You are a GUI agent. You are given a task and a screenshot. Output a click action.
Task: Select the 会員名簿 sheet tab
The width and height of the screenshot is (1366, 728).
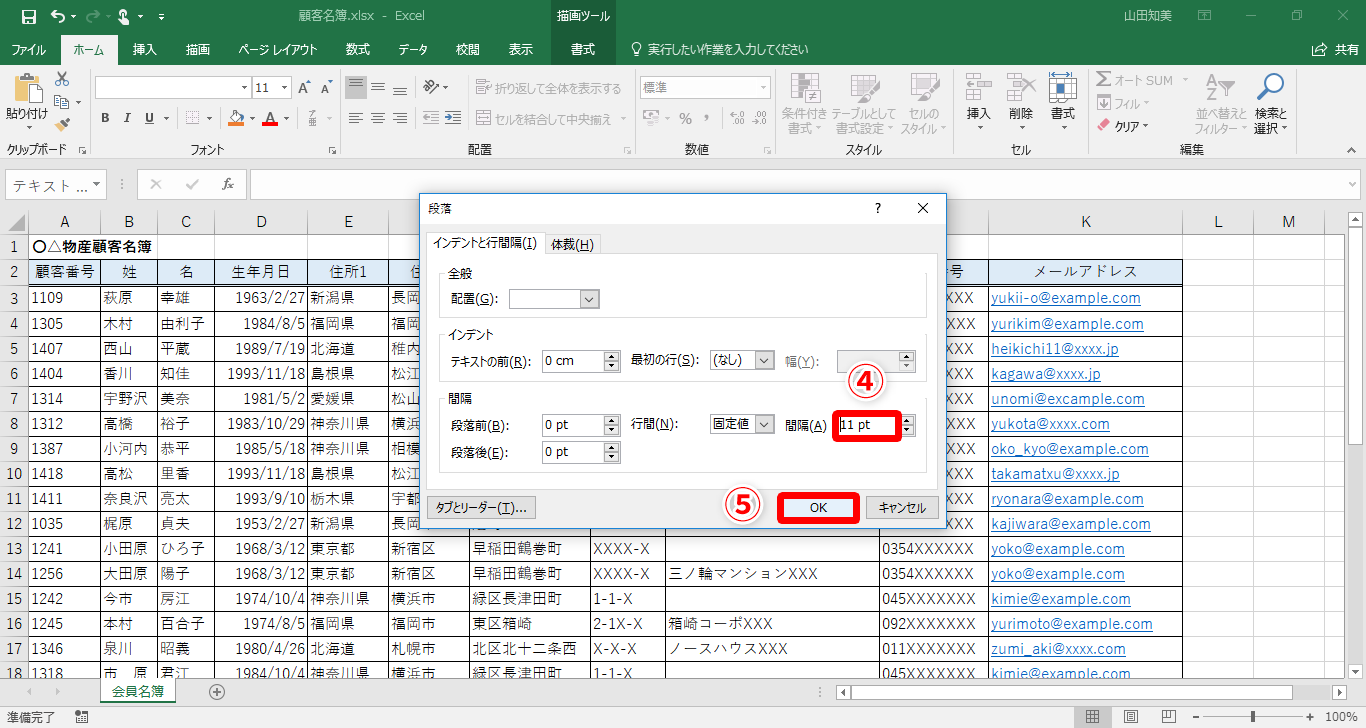138,691
